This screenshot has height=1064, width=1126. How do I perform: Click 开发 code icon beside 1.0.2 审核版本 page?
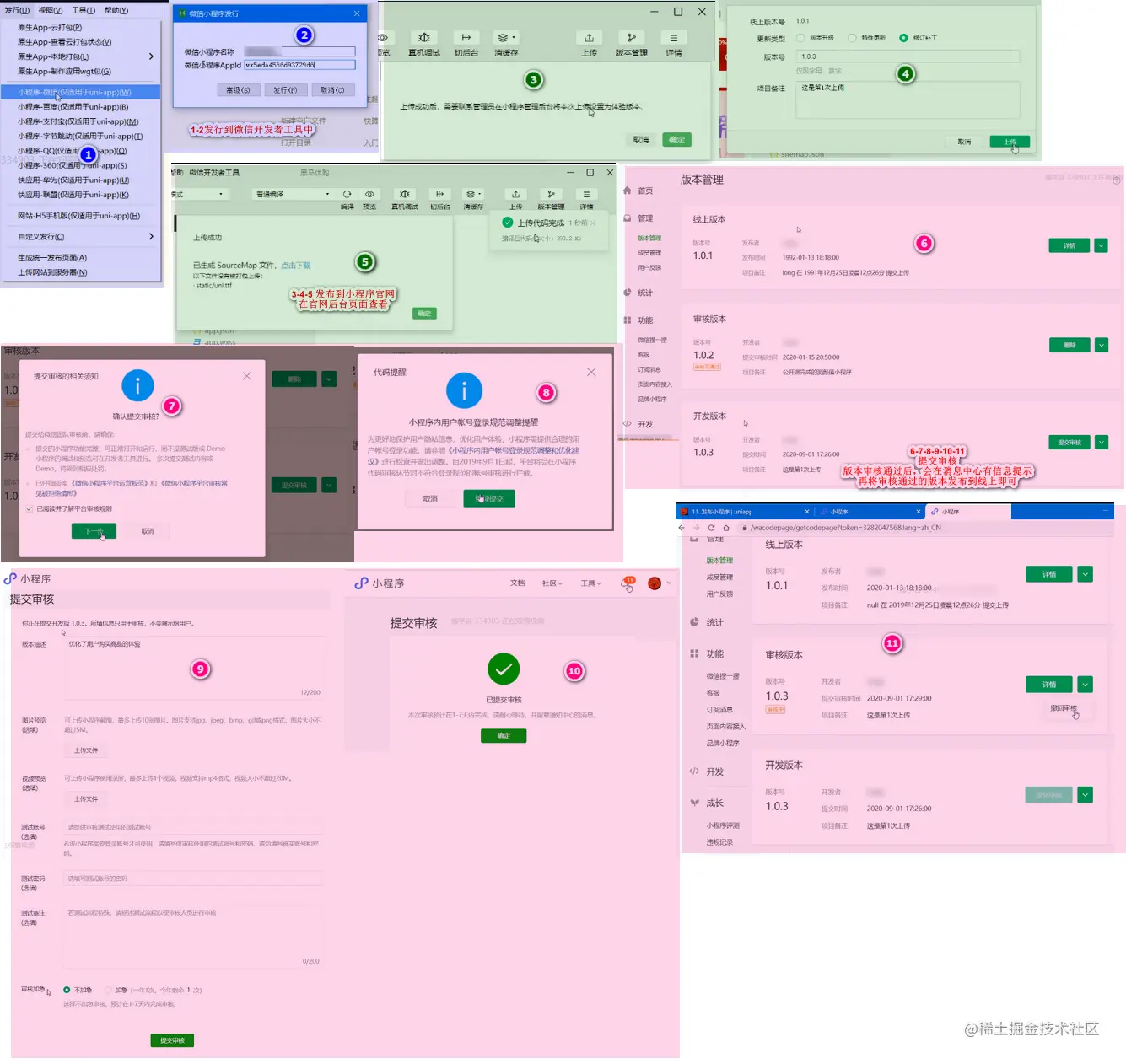tap(627, 424)
